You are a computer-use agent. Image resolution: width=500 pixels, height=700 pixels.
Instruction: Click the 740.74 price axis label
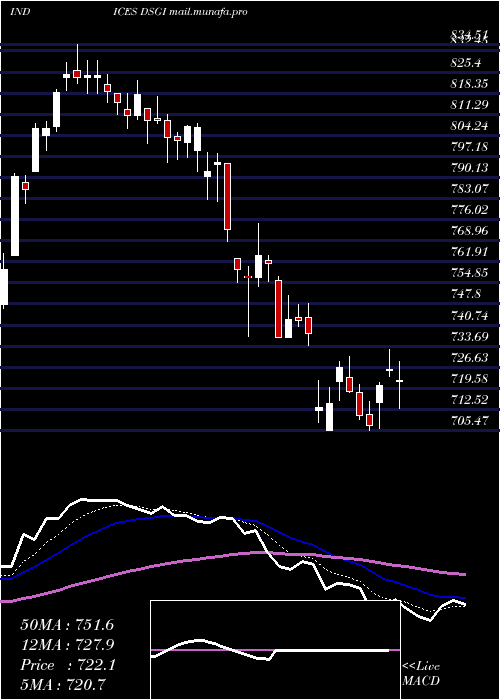468,315
